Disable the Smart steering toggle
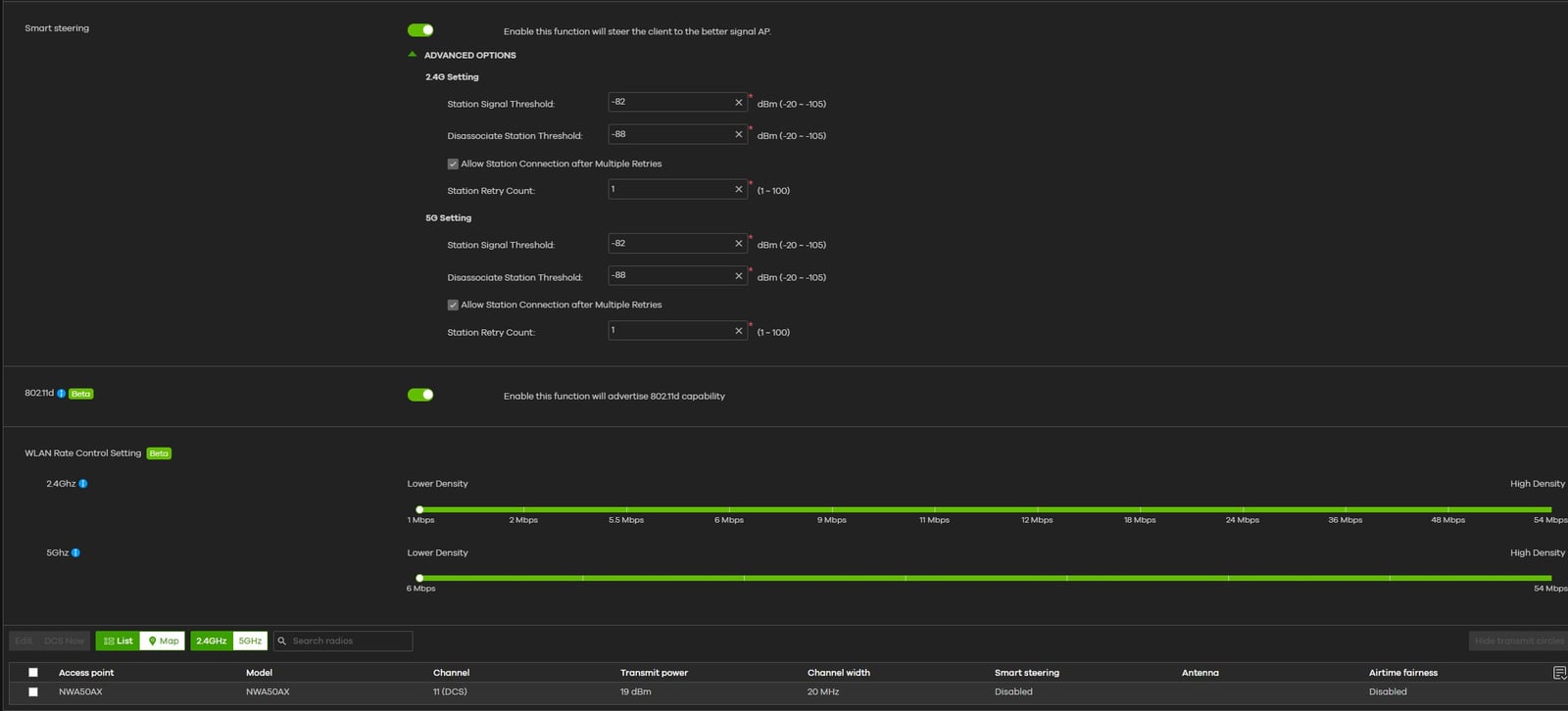 point(420,30)
